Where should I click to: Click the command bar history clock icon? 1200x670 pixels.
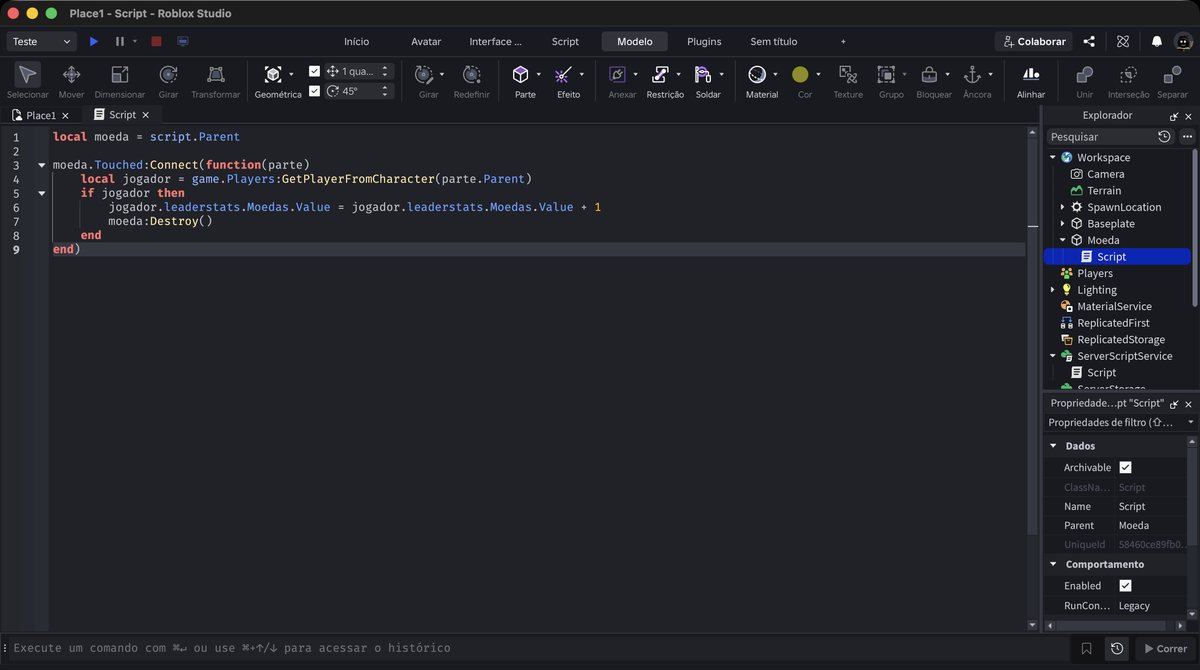point(1117,648)
